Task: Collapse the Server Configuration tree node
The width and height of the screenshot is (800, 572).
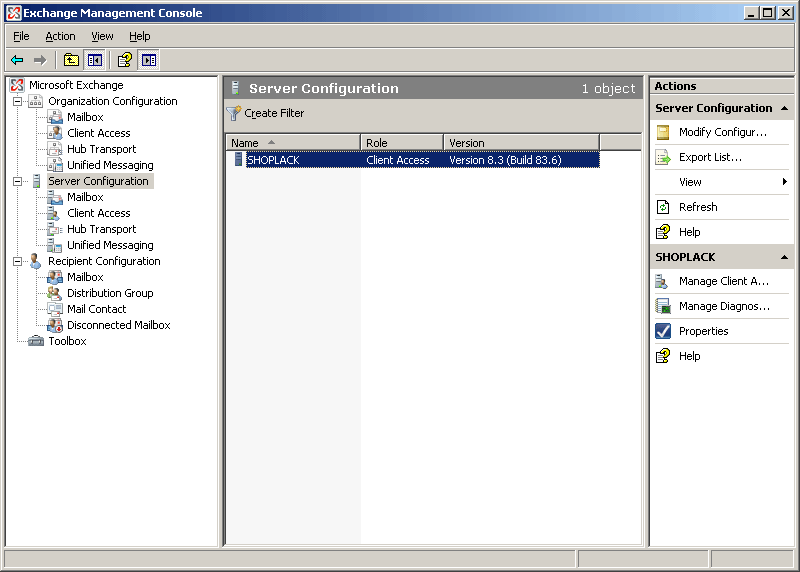Action: (x=18, y=181)
